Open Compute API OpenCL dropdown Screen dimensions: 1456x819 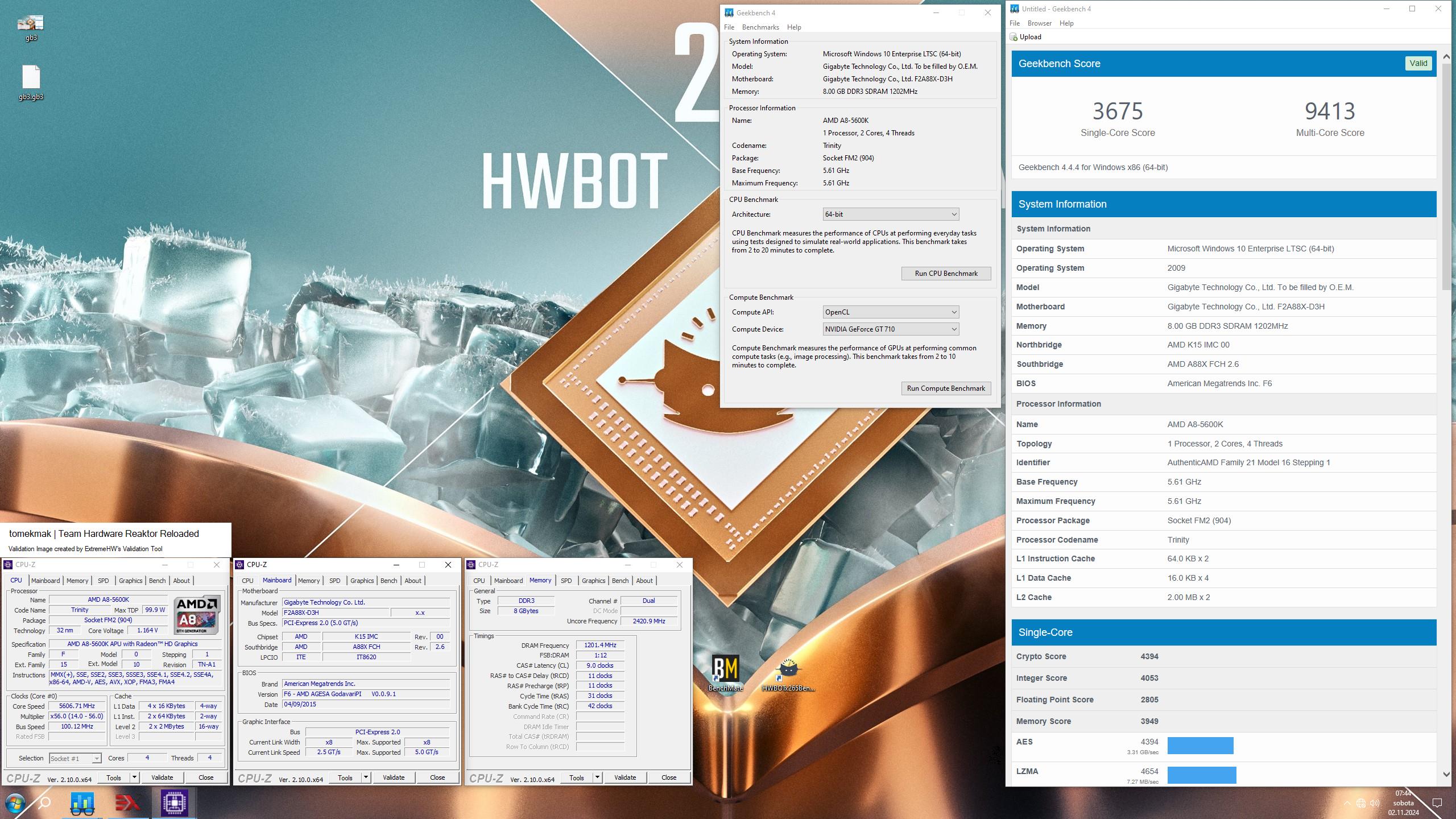[891, 312]
